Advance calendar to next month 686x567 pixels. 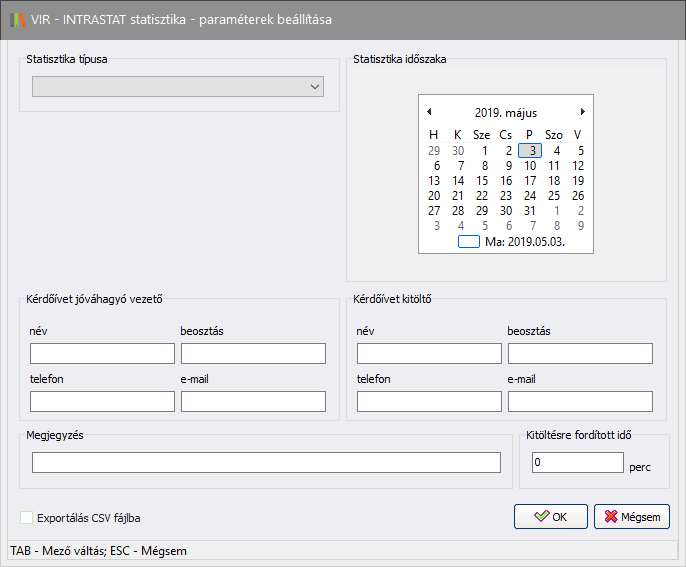click(x=583, y=112)
